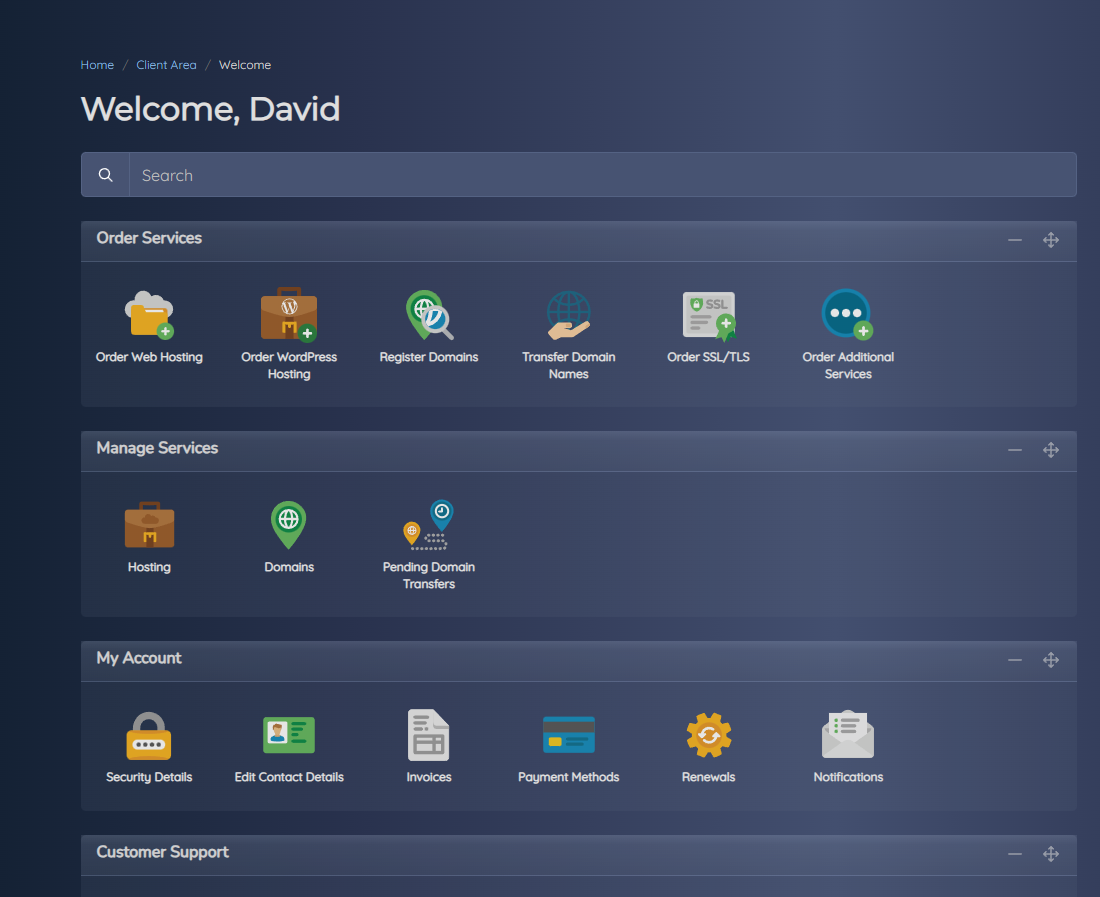Click the Hosting briefcase icon

tap(149, 524)
